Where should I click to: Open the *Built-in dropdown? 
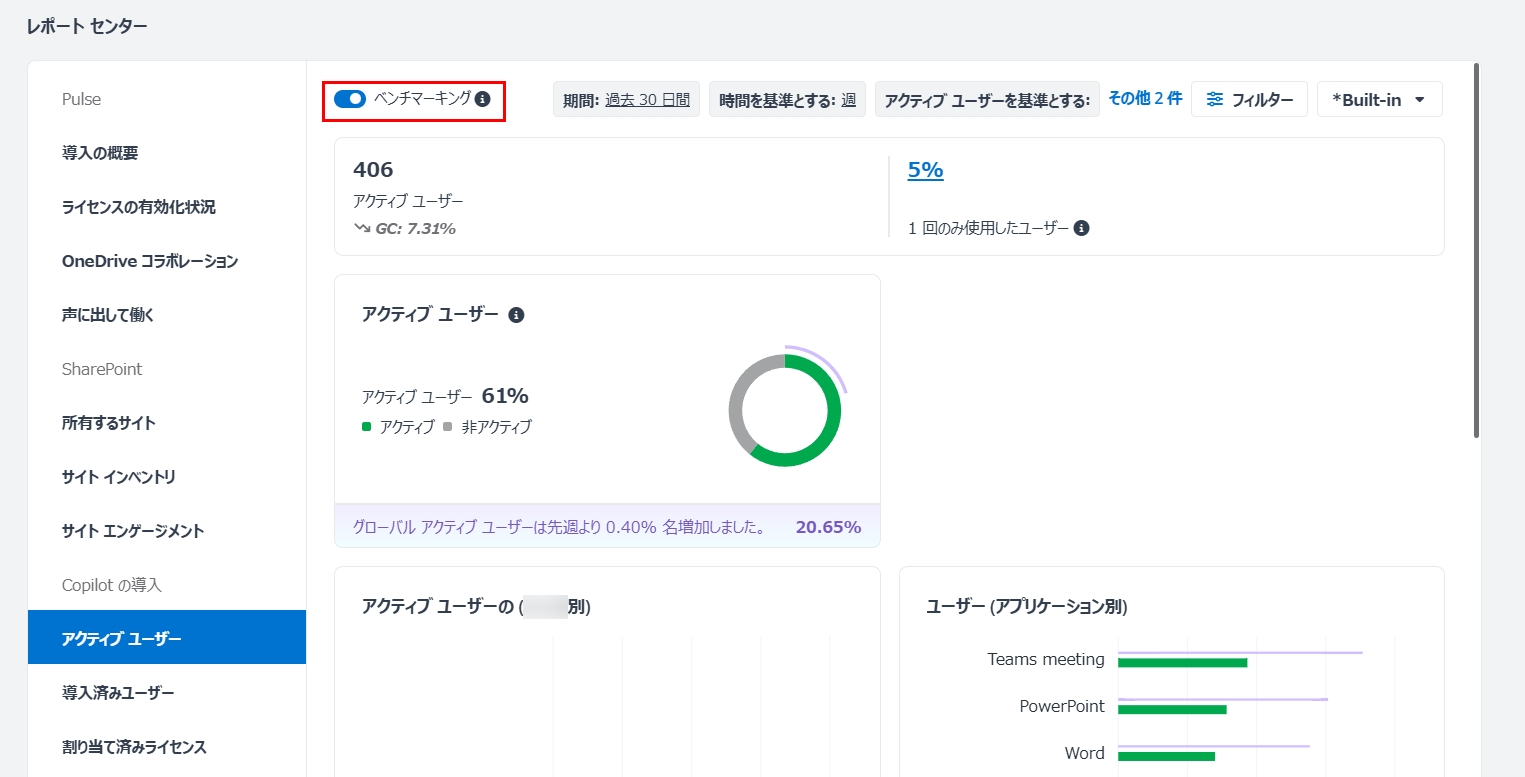pos(1380,99)
